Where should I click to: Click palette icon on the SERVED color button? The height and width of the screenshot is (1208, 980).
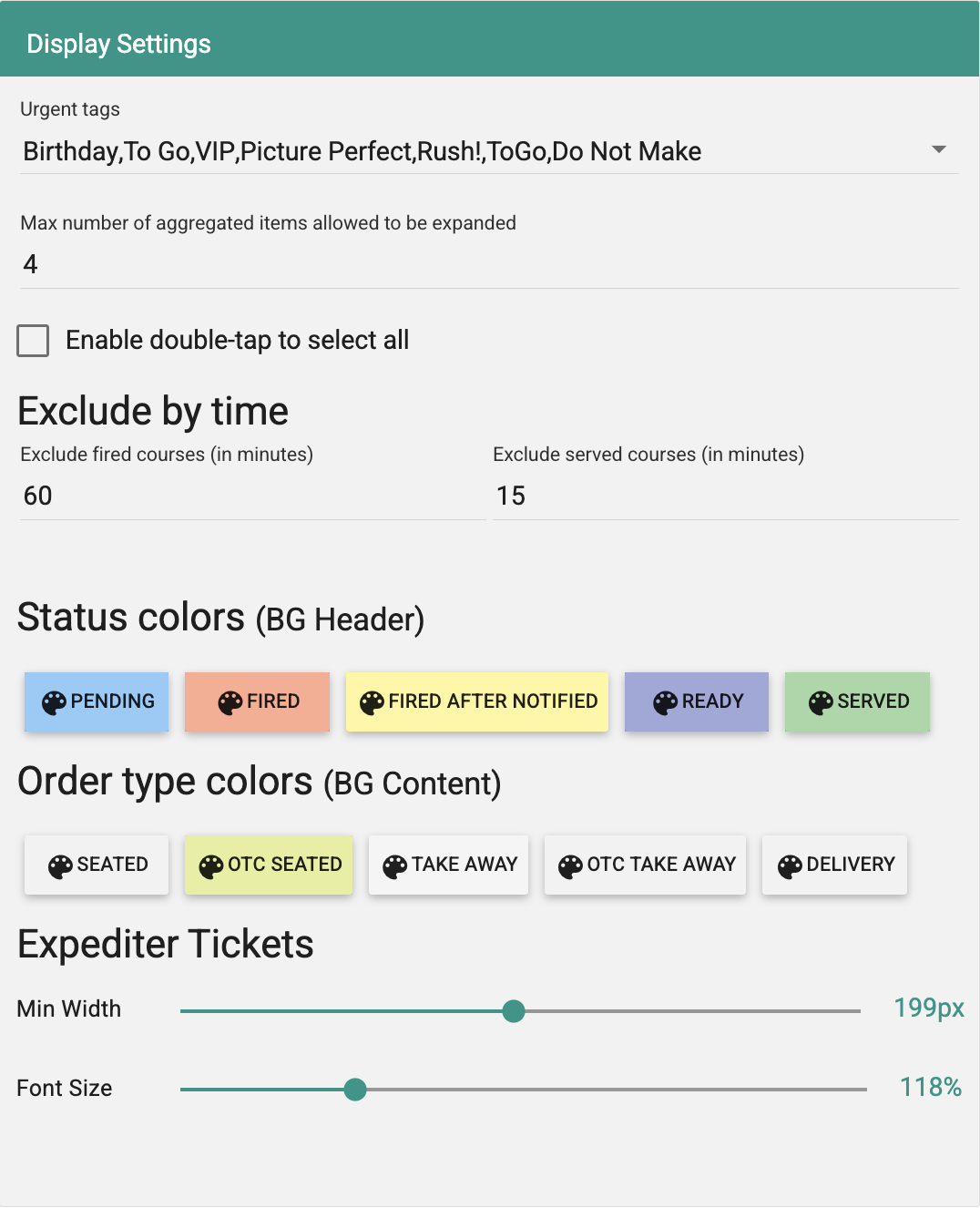pos(822,702)
